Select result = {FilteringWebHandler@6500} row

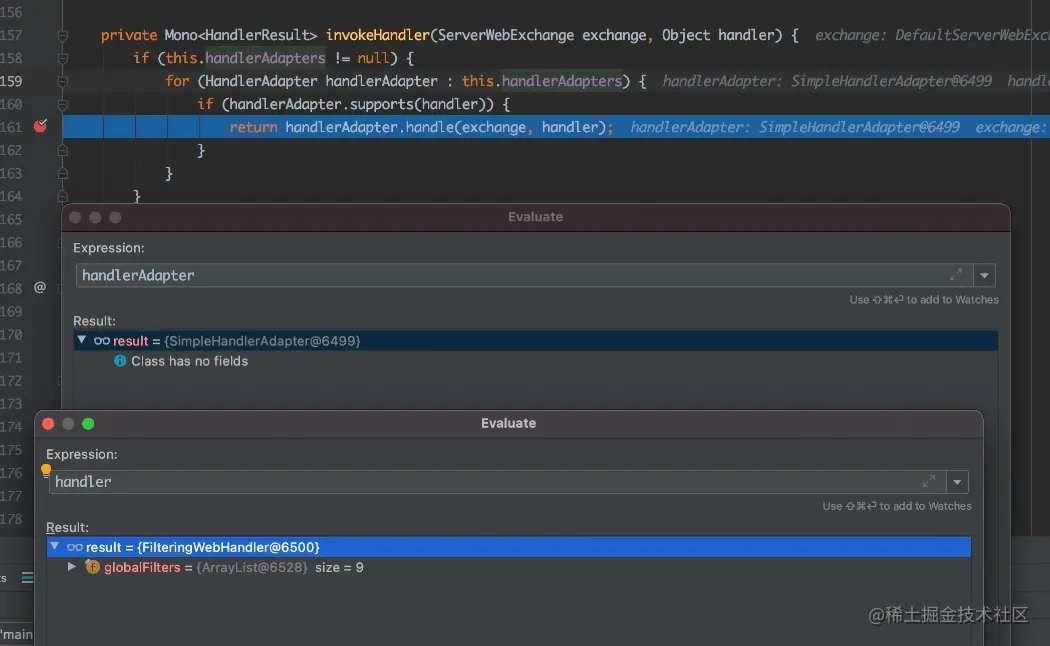[x=509, y=547]
